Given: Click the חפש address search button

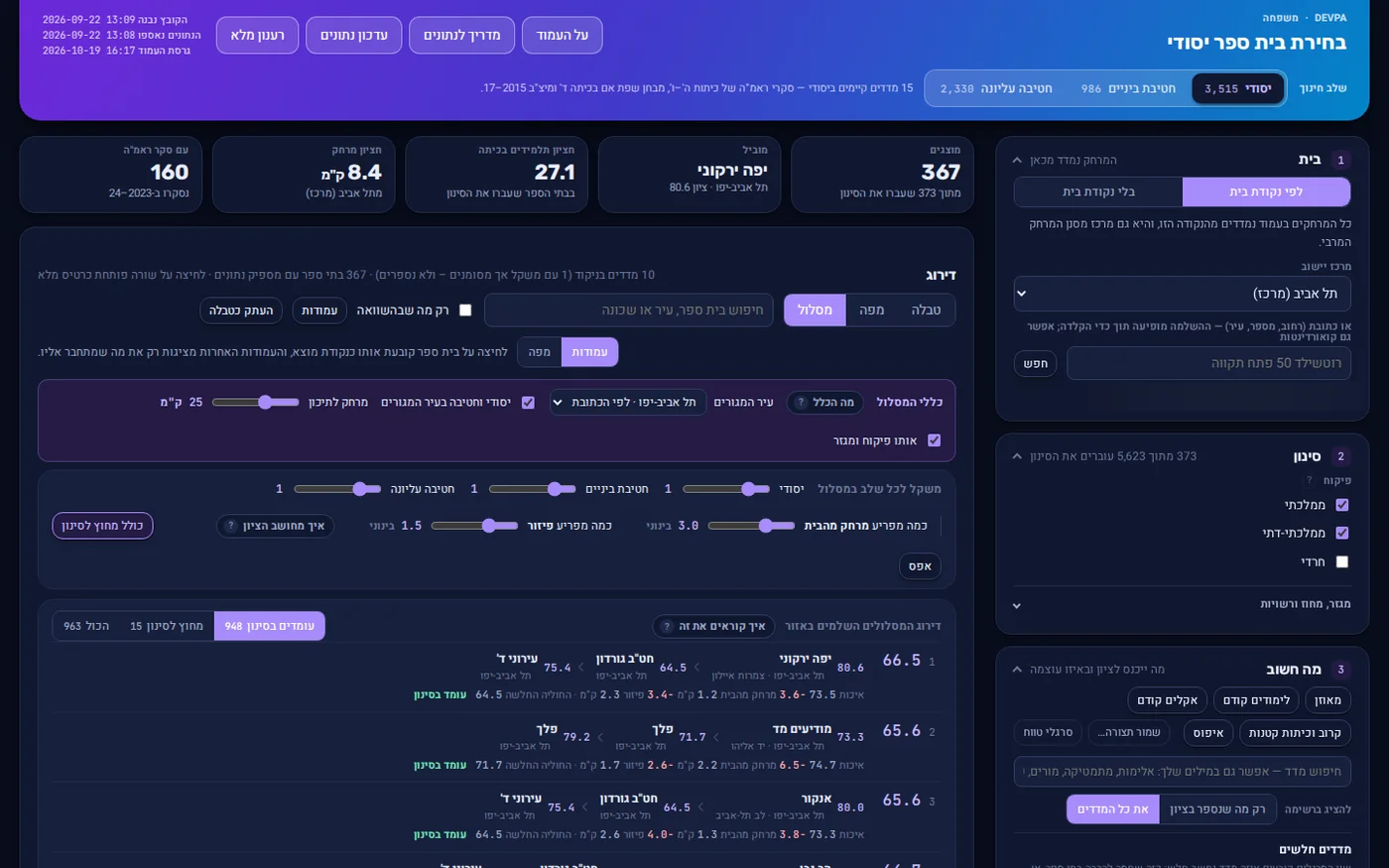Looking at the screenshot, I should coord(1036,363).
